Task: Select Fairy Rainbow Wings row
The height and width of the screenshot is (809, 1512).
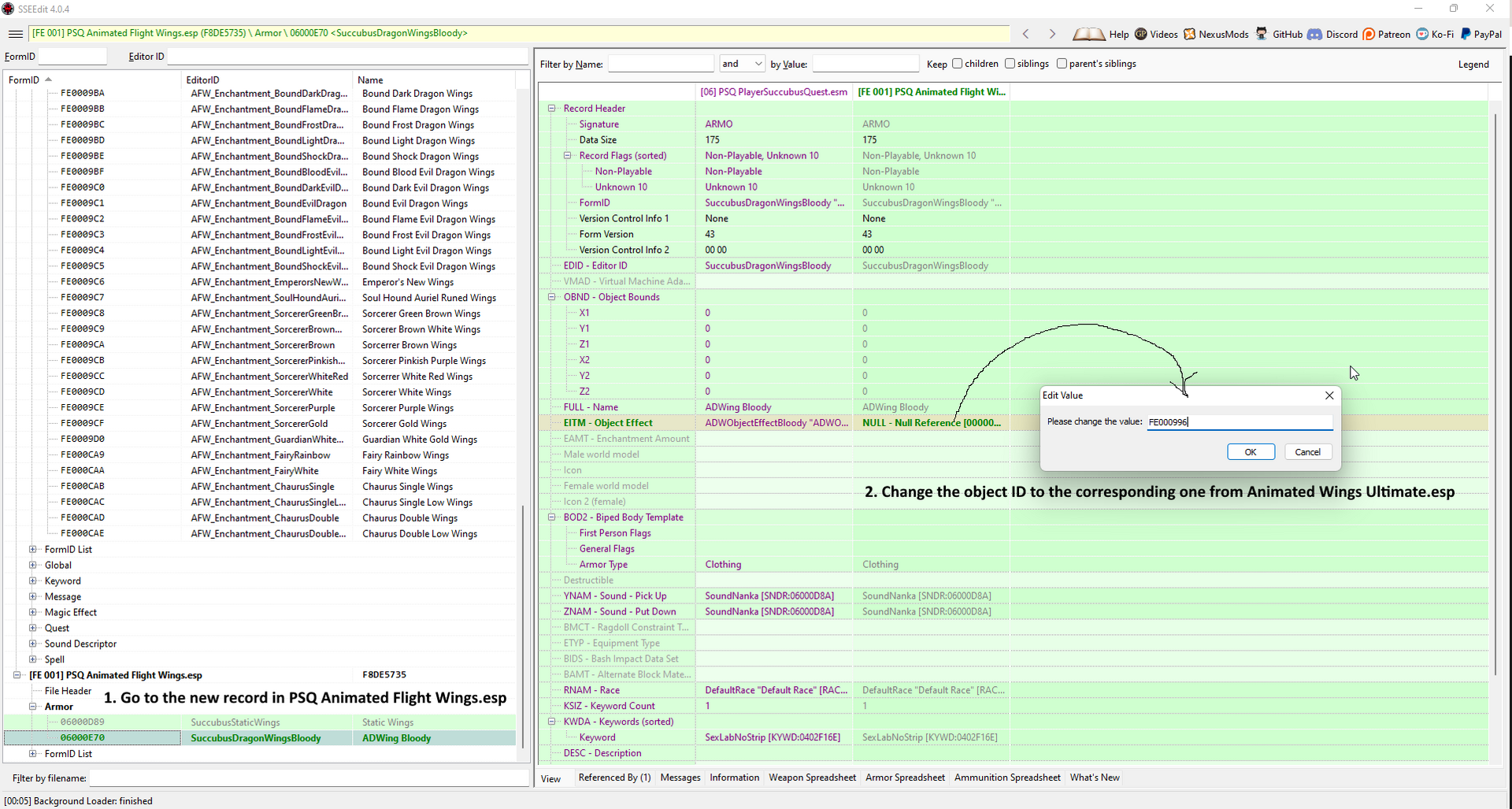Action: [260, 455]
